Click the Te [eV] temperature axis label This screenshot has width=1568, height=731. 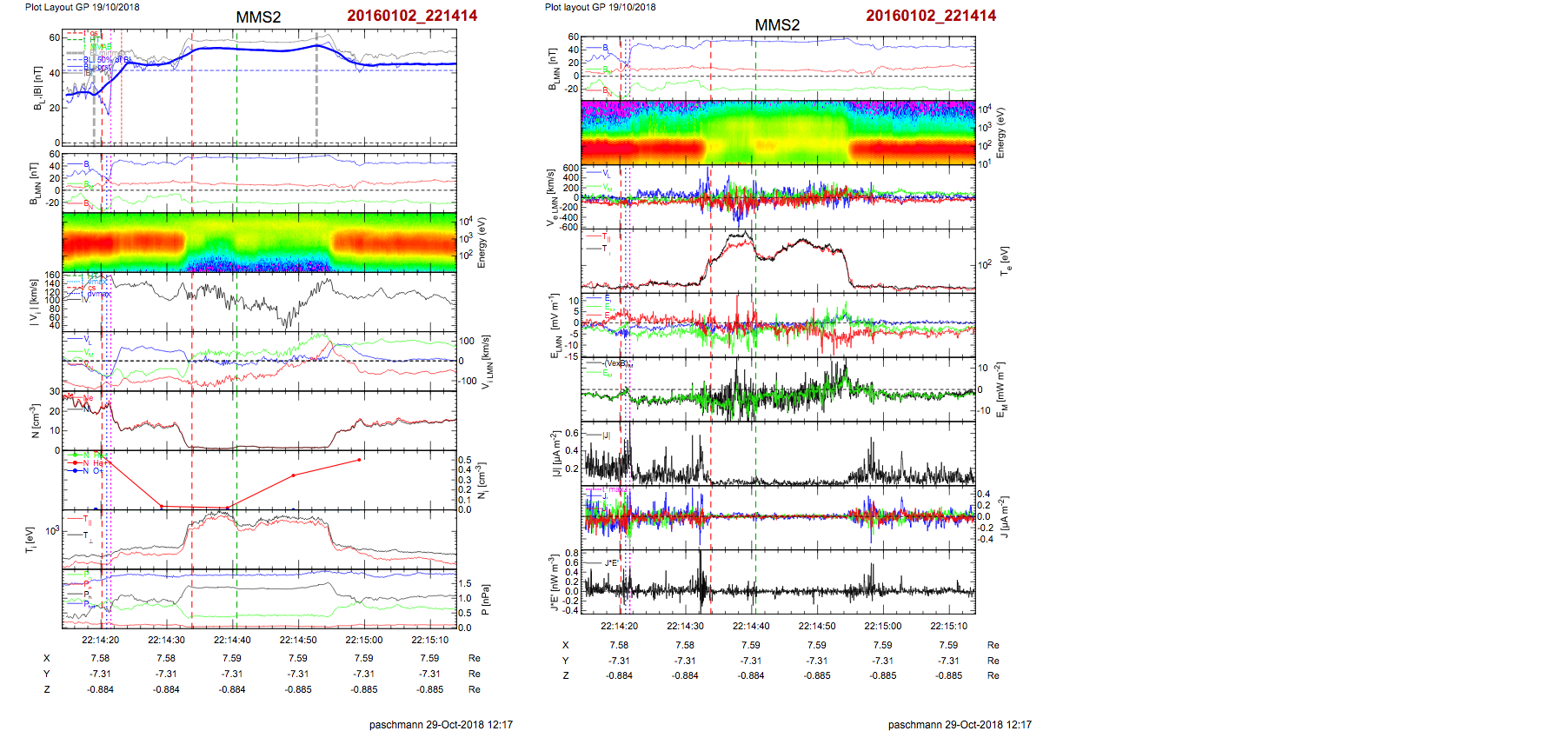point(1004,260)
